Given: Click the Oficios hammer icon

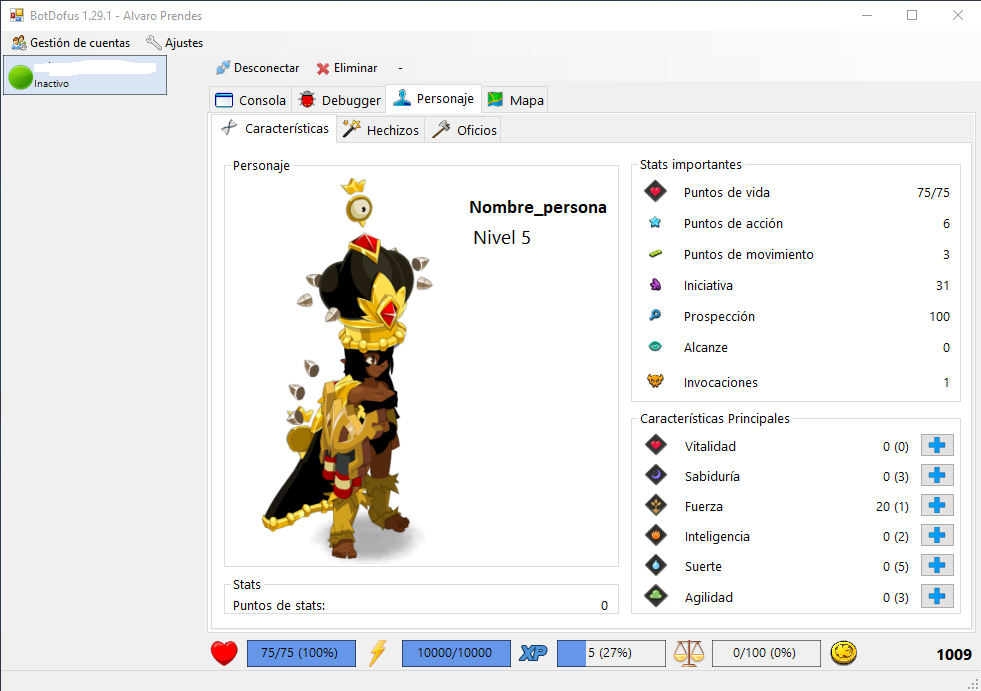Looking at the screenshot, I should click(x=441, y=129).
